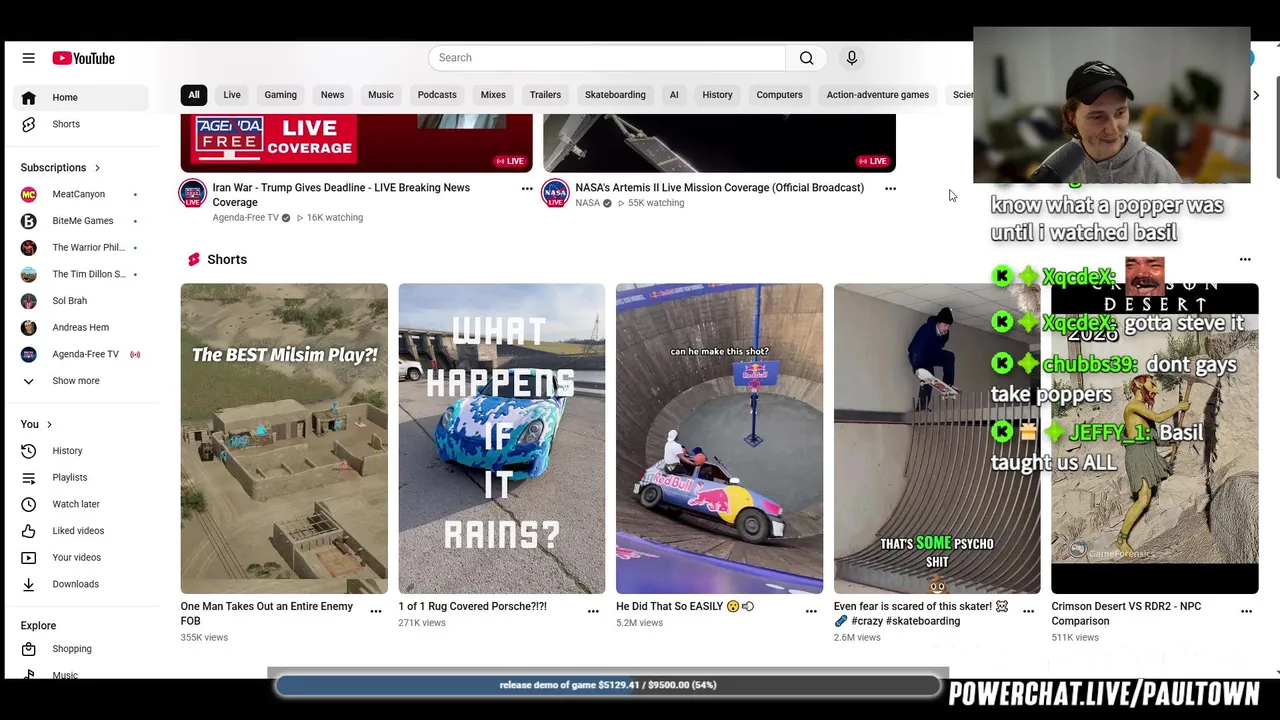Open the Andreas Hem subscription
The image size is (1280, 720).
[82, 327]
